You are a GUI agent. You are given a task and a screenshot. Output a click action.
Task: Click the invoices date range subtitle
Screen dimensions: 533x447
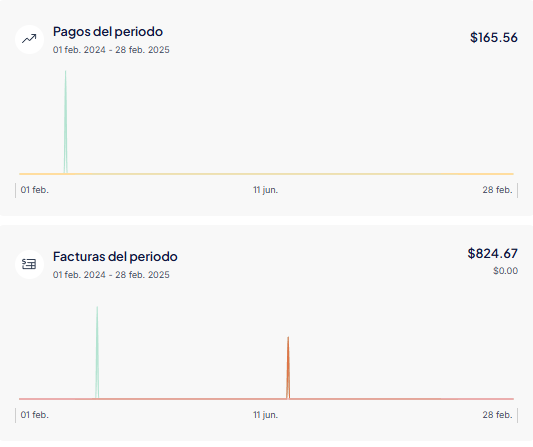(111, 275)
